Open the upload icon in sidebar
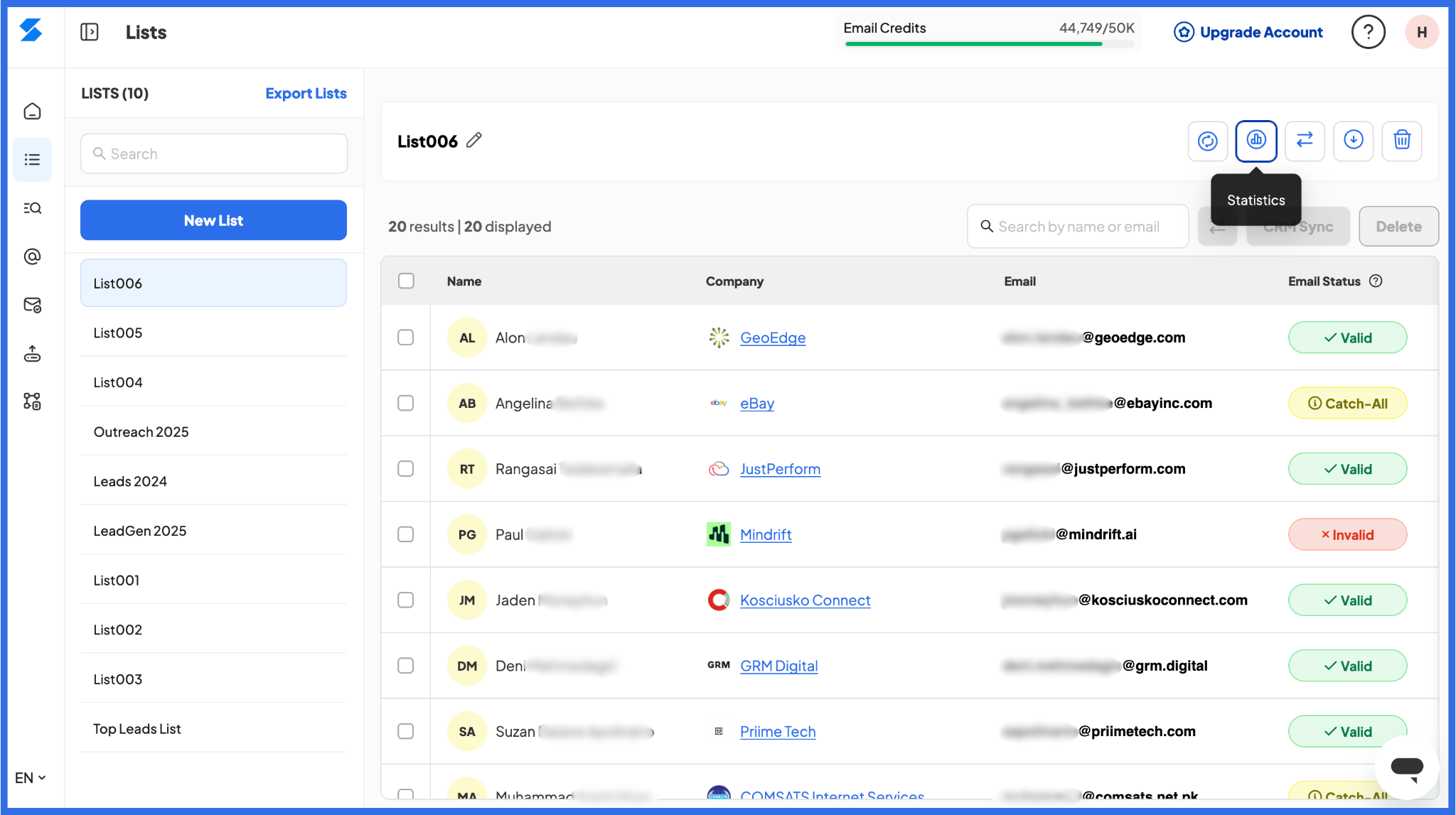Screen dimensions: 1456x815 [32, 353]
